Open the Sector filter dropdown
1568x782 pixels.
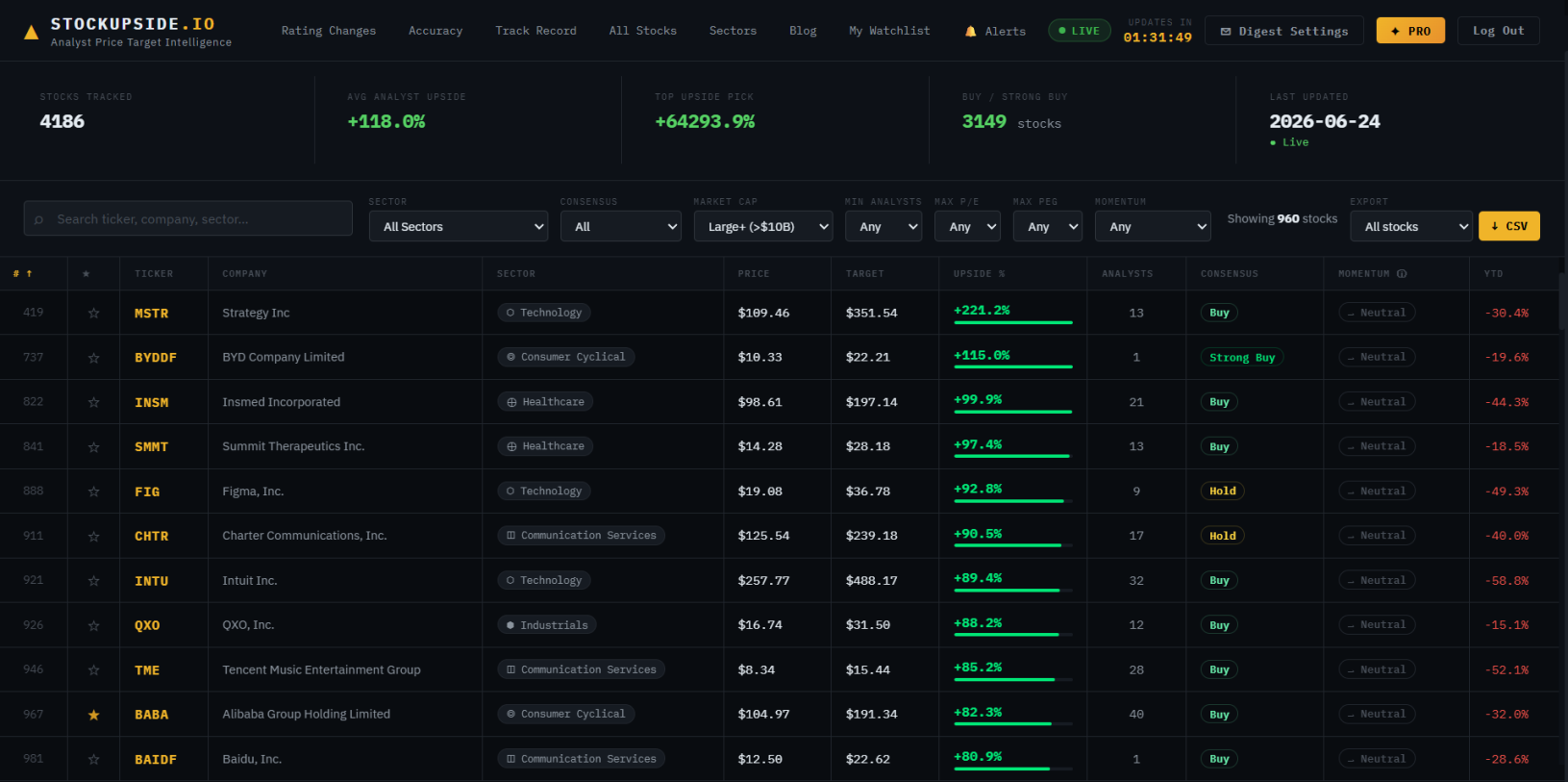[459, 226]
